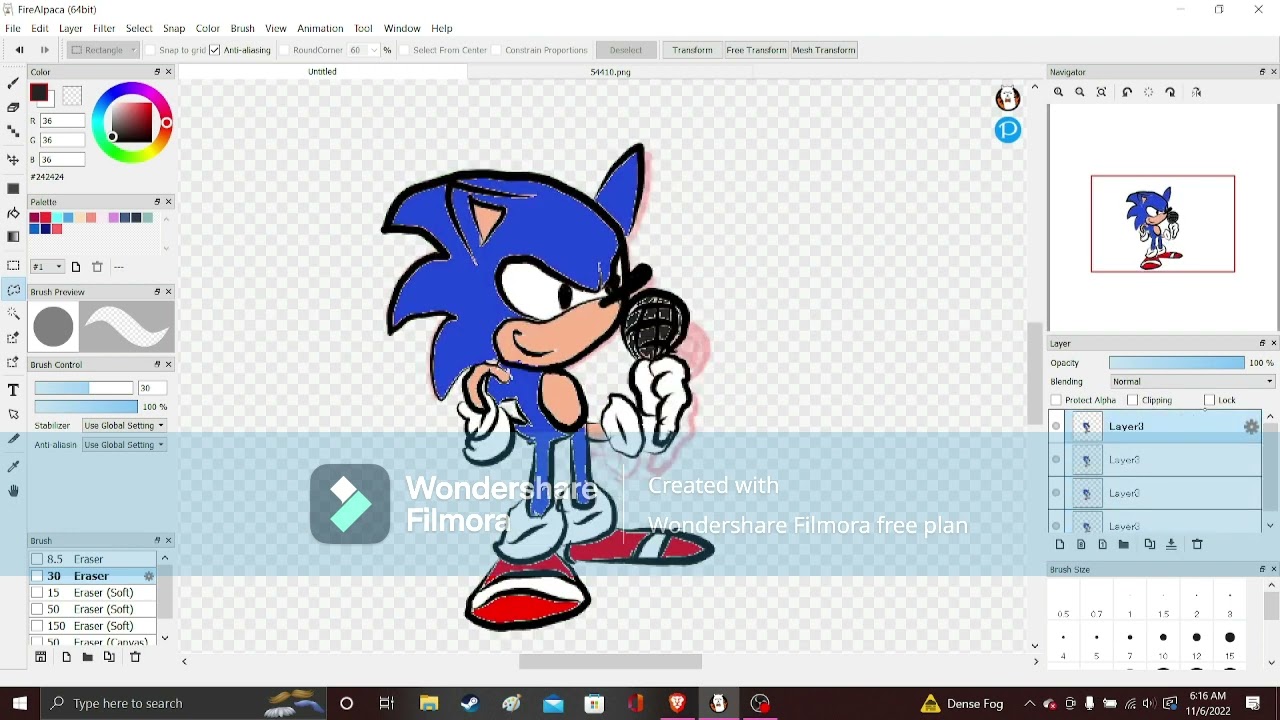Click the Deselect button

click(x=626, y=50)
